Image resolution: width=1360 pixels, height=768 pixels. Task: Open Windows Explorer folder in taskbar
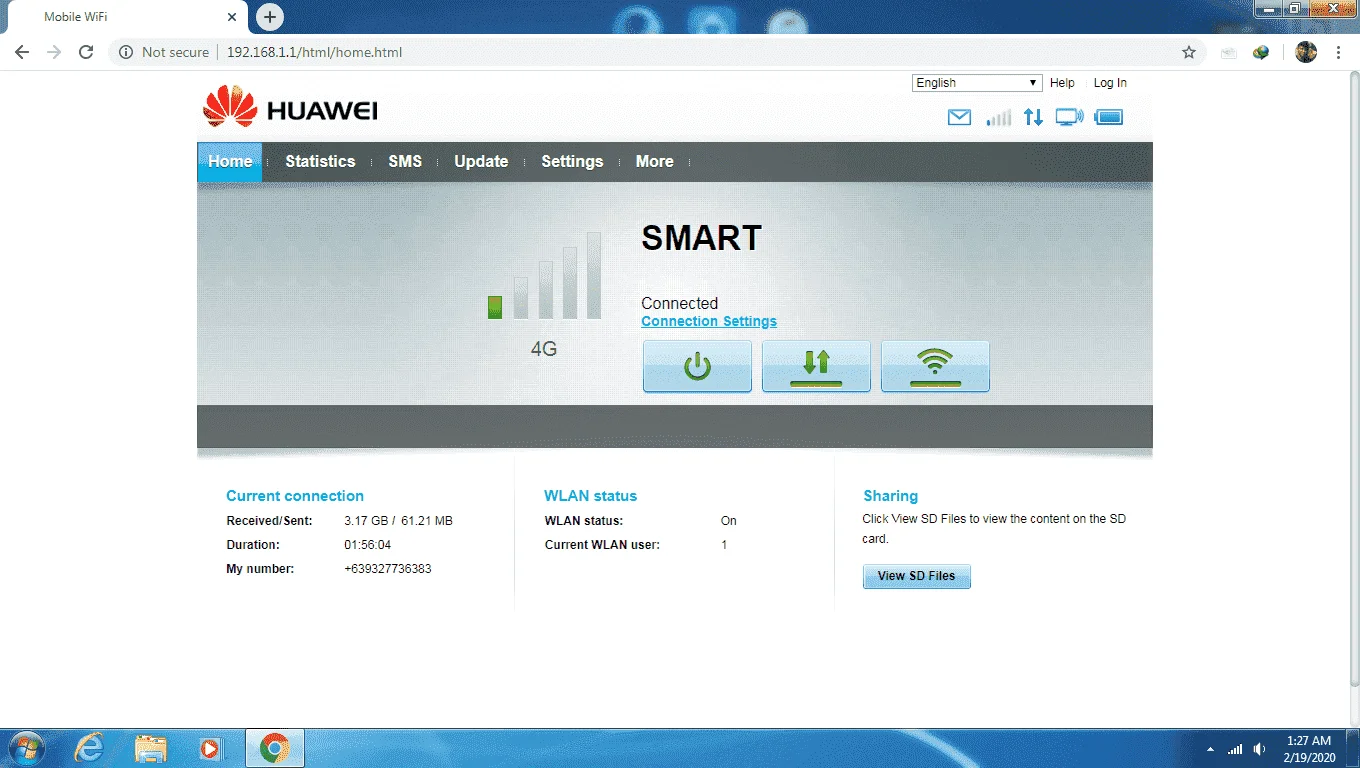point(150,748)
